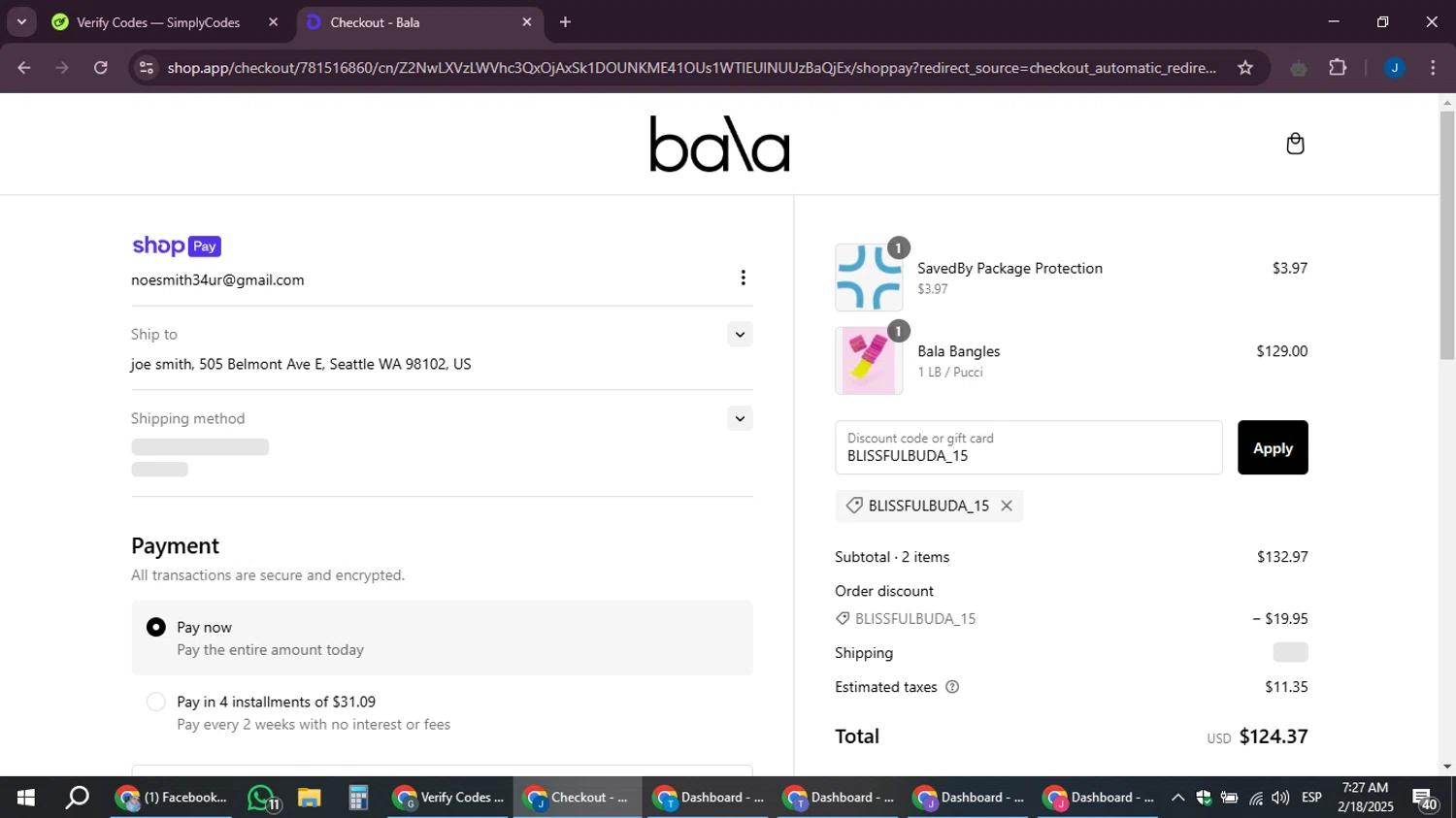
Task: Click the discount code or gift card field
Action: coord(1028,447)
